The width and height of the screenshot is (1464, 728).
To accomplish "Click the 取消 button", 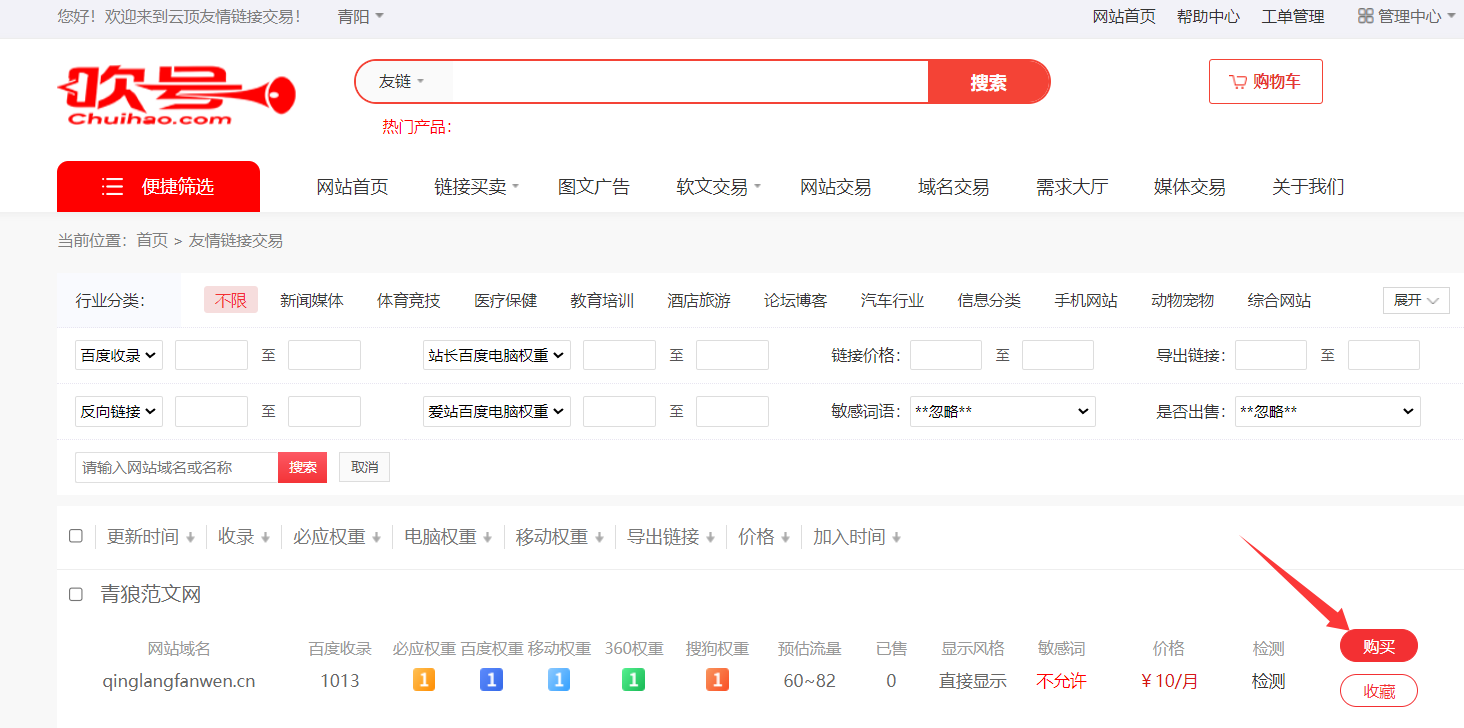I will pos(365,467).
